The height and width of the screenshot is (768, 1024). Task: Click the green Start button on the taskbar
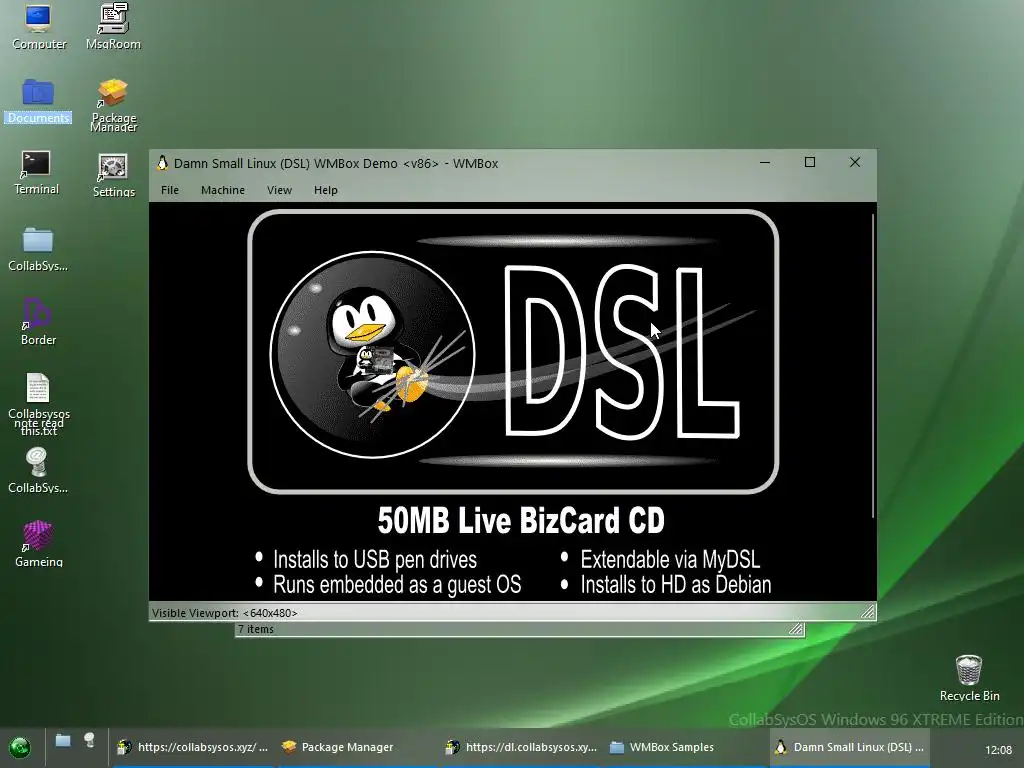[20, 747]
